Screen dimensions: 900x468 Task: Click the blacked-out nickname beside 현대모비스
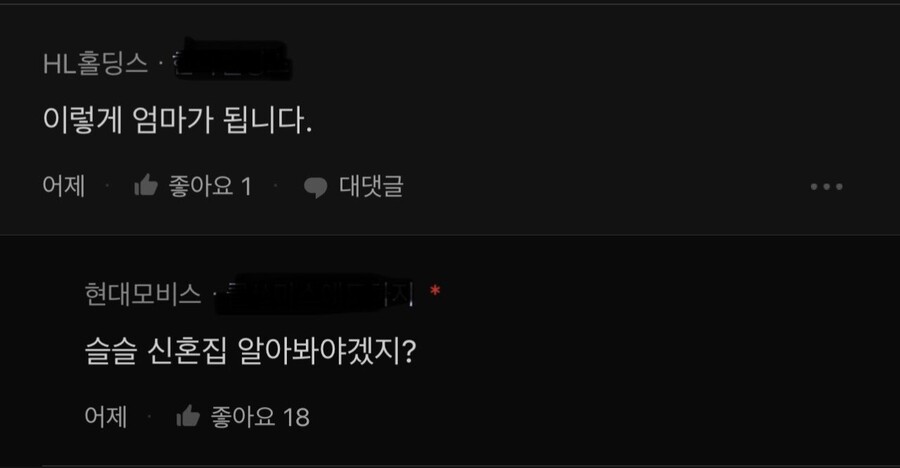pos(314,293)
